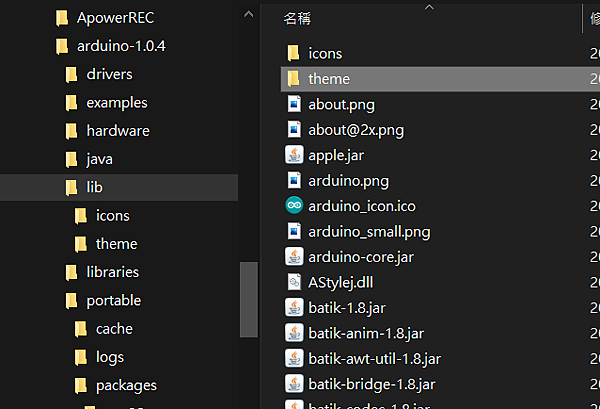The image size is (600, 409).
Task: Open the cache folder label in the tree
Action: click(x=114, y=329)
